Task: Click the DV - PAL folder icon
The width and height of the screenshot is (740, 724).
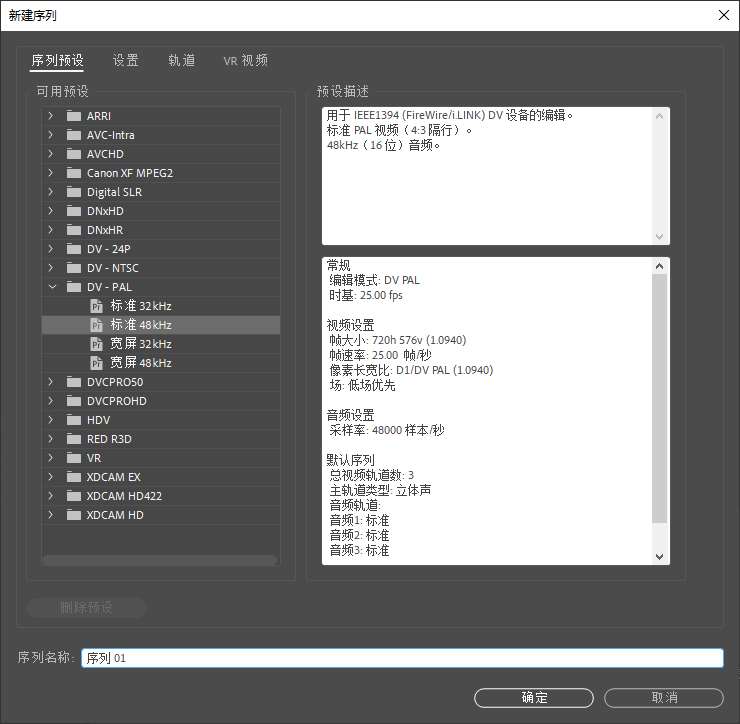Action: [x=74, y=287]
